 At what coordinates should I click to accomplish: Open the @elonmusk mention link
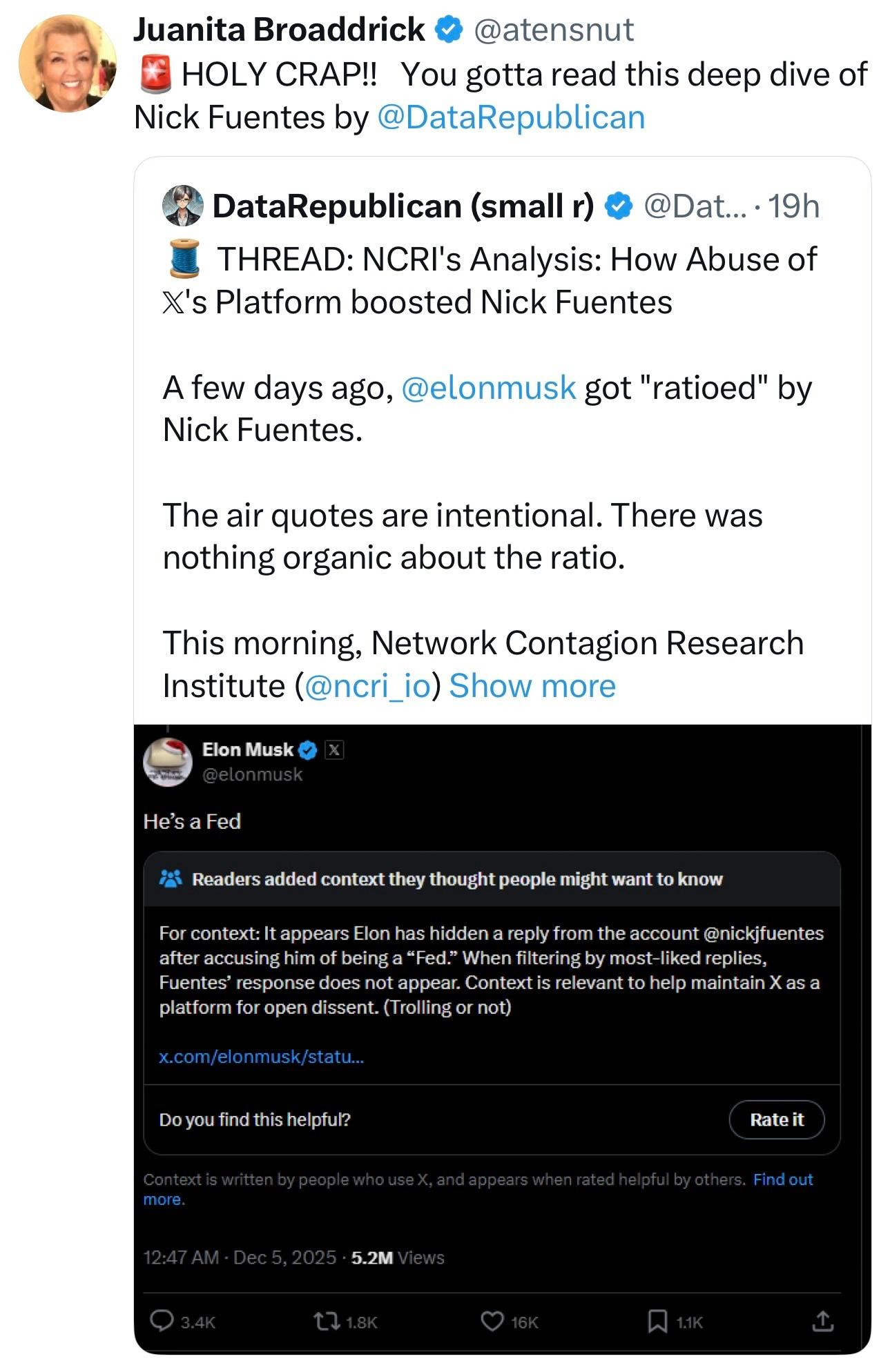coord(487,388)
